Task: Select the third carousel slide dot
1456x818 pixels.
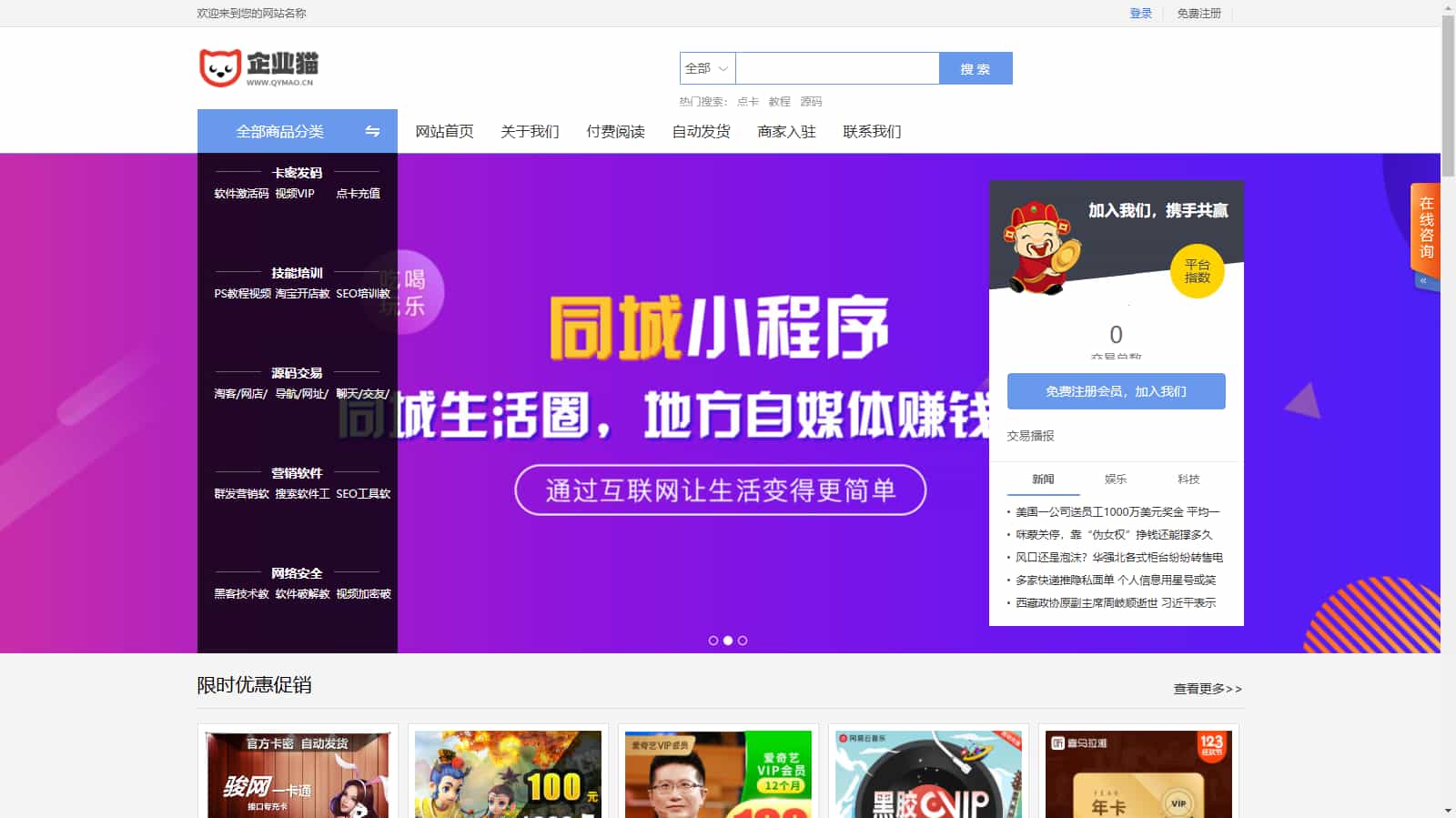Action: pos(743,641)
